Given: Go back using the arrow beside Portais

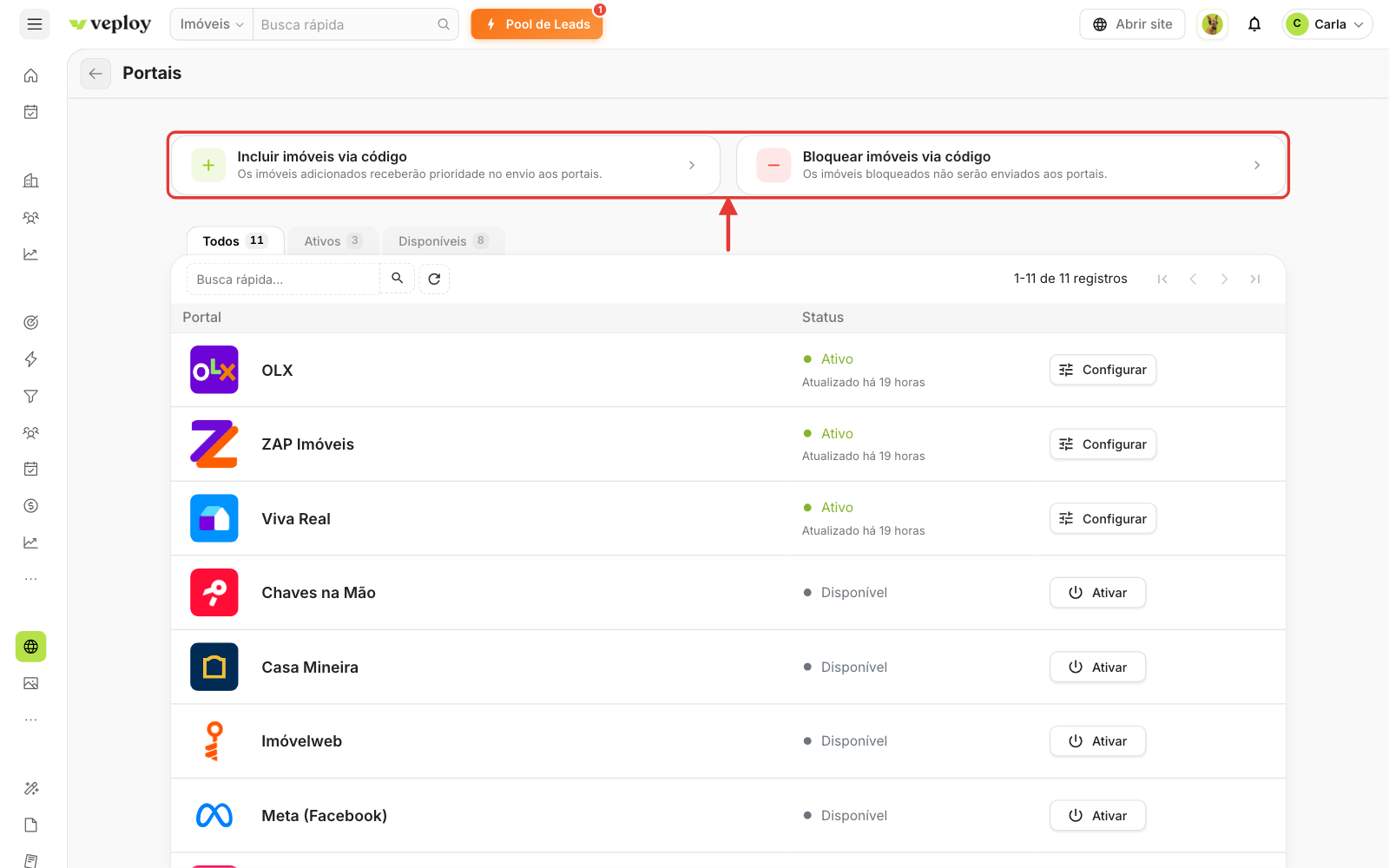Looking at the screenshot, I should pos(95,74).
